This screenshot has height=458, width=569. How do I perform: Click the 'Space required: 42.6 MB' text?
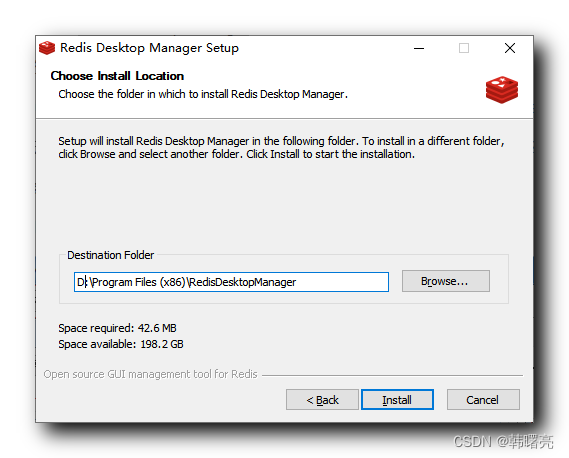tap(117, 328)
